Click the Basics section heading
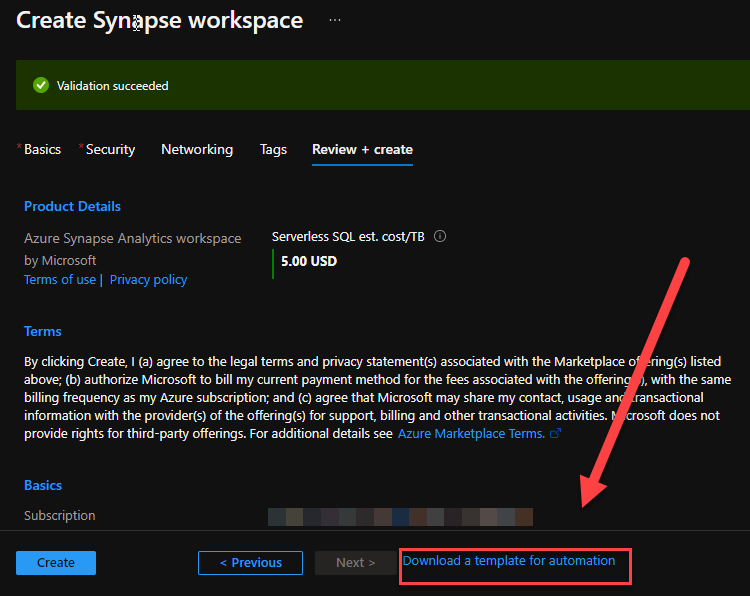The width and height of the screenshot is (750, 596). 43,485
